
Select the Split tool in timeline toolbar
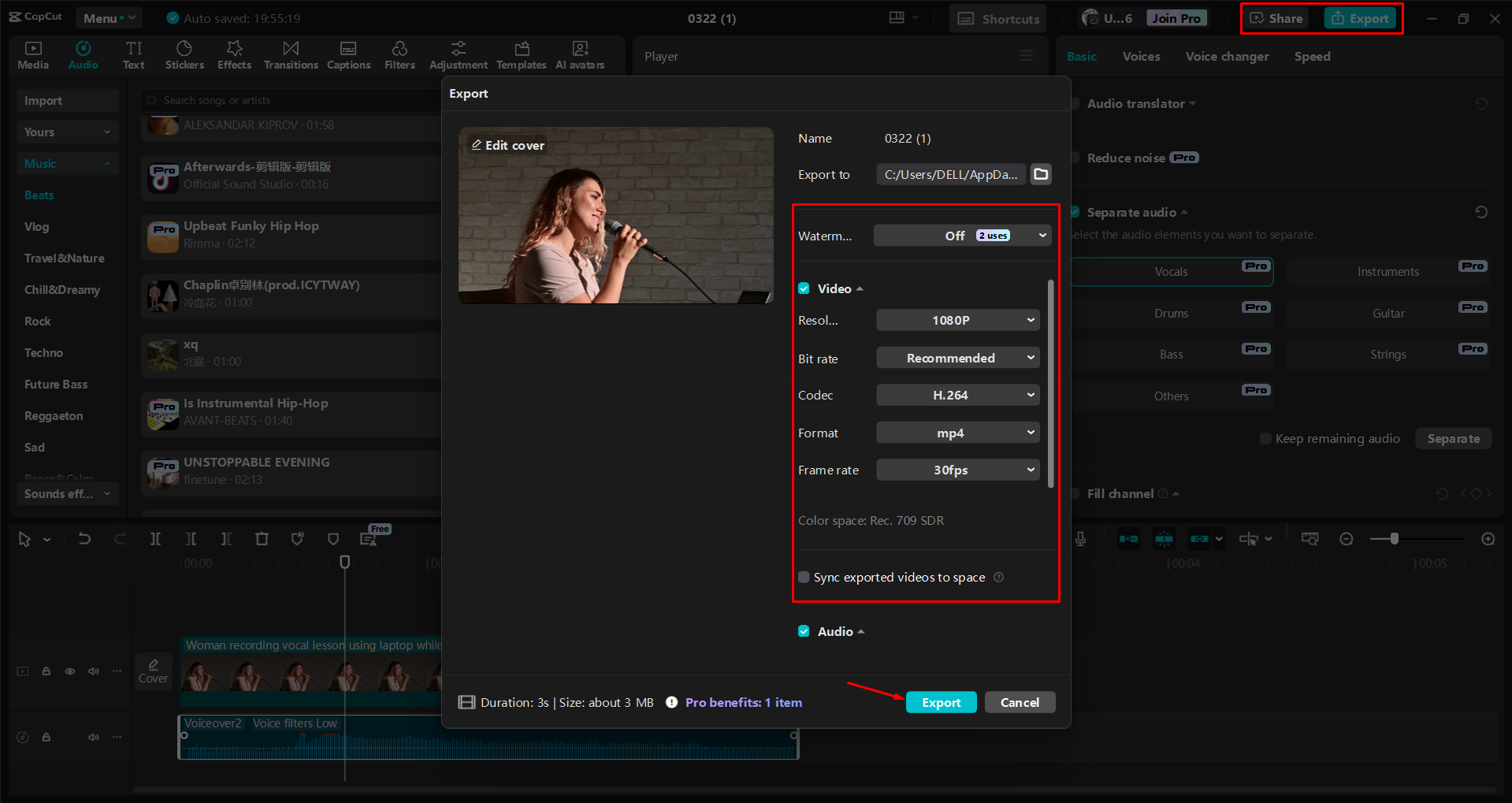tap(155, 538)
